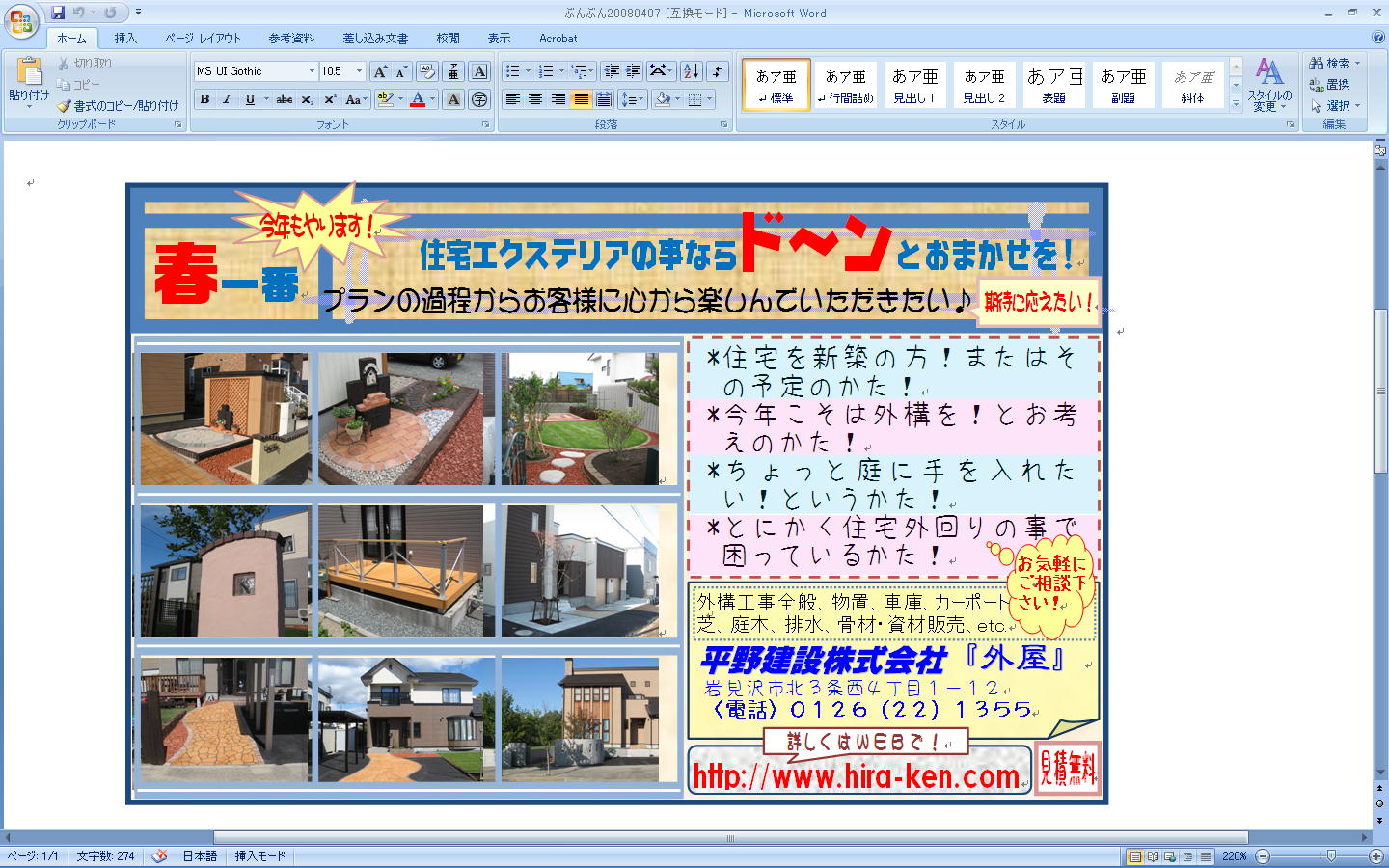Screen dimensions: 1389x868
Task: Open the 選択 (Select) menu
Action: pos(1335,105)
